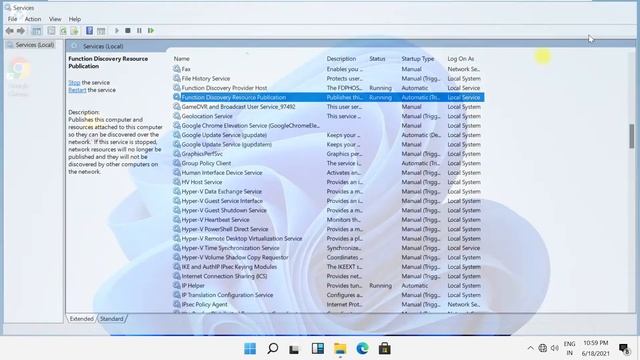Open the Widgets panel from taskbar

pyautogui.click(x=318, y=349)
